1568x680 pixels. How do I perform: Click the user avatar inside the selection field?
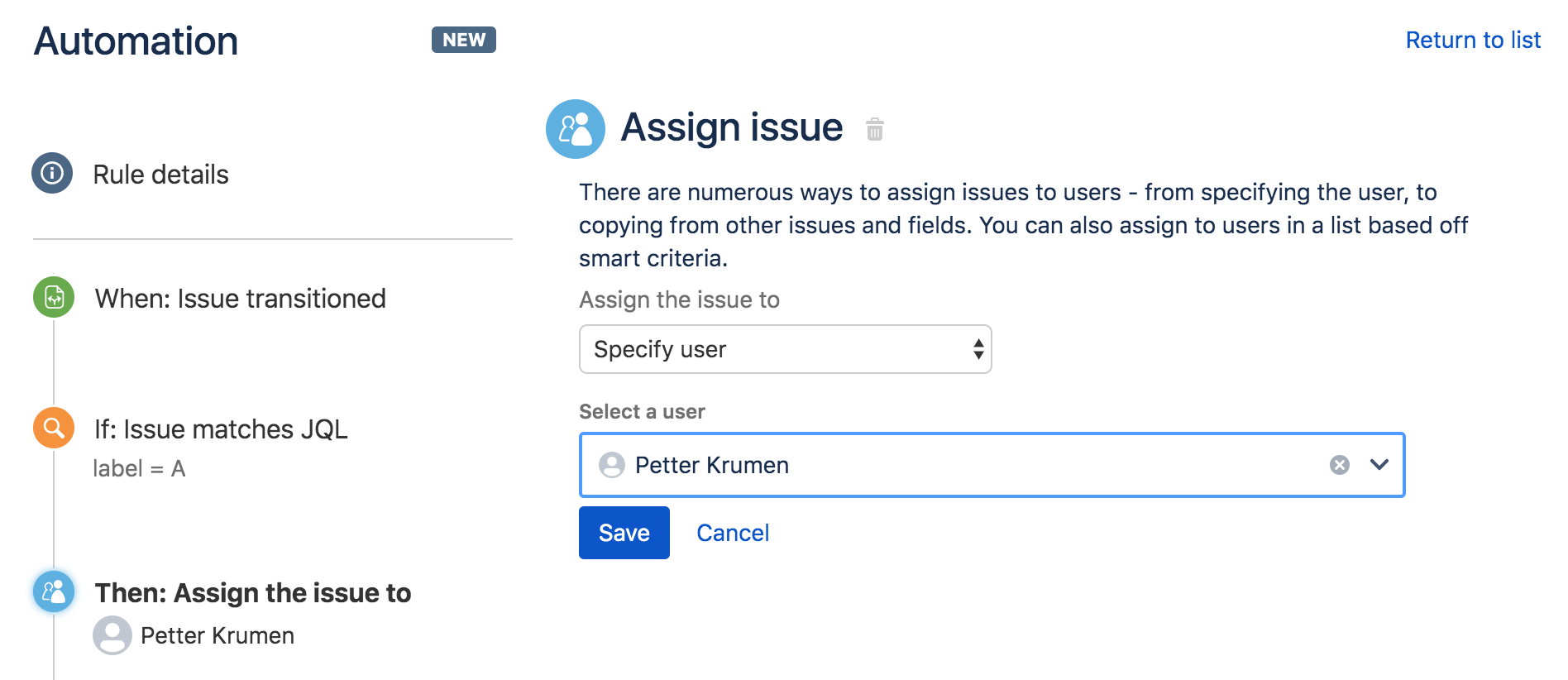[611, 465]
